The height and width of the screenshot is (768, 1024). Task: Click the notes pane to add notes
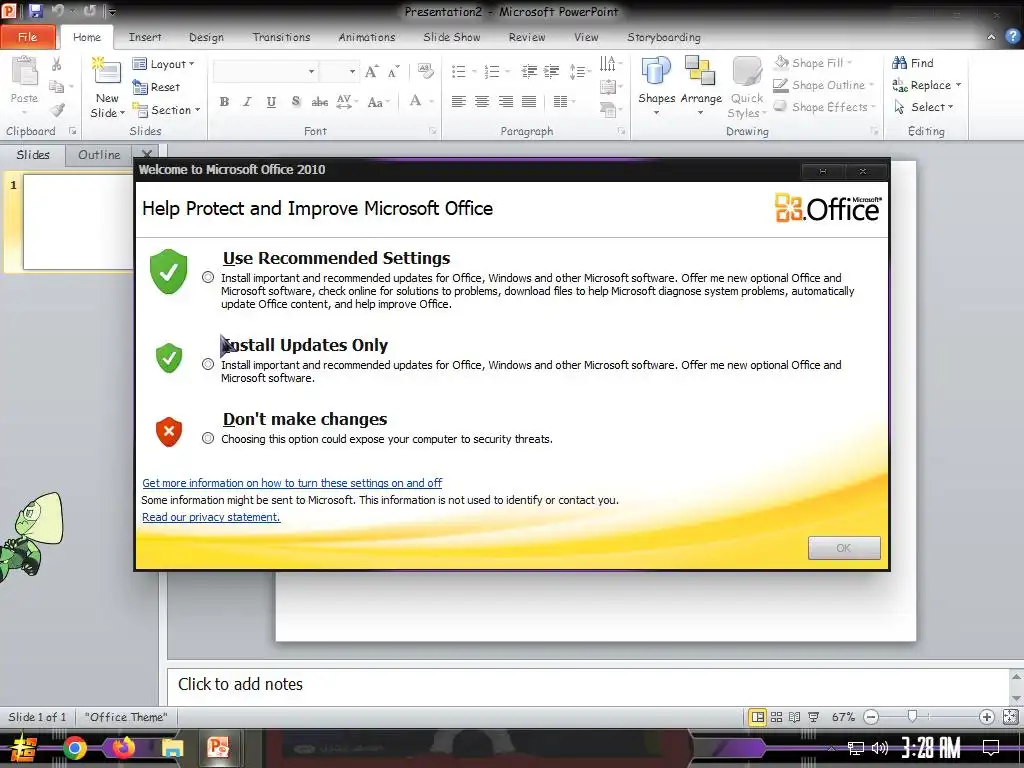(x=588, y=684)
